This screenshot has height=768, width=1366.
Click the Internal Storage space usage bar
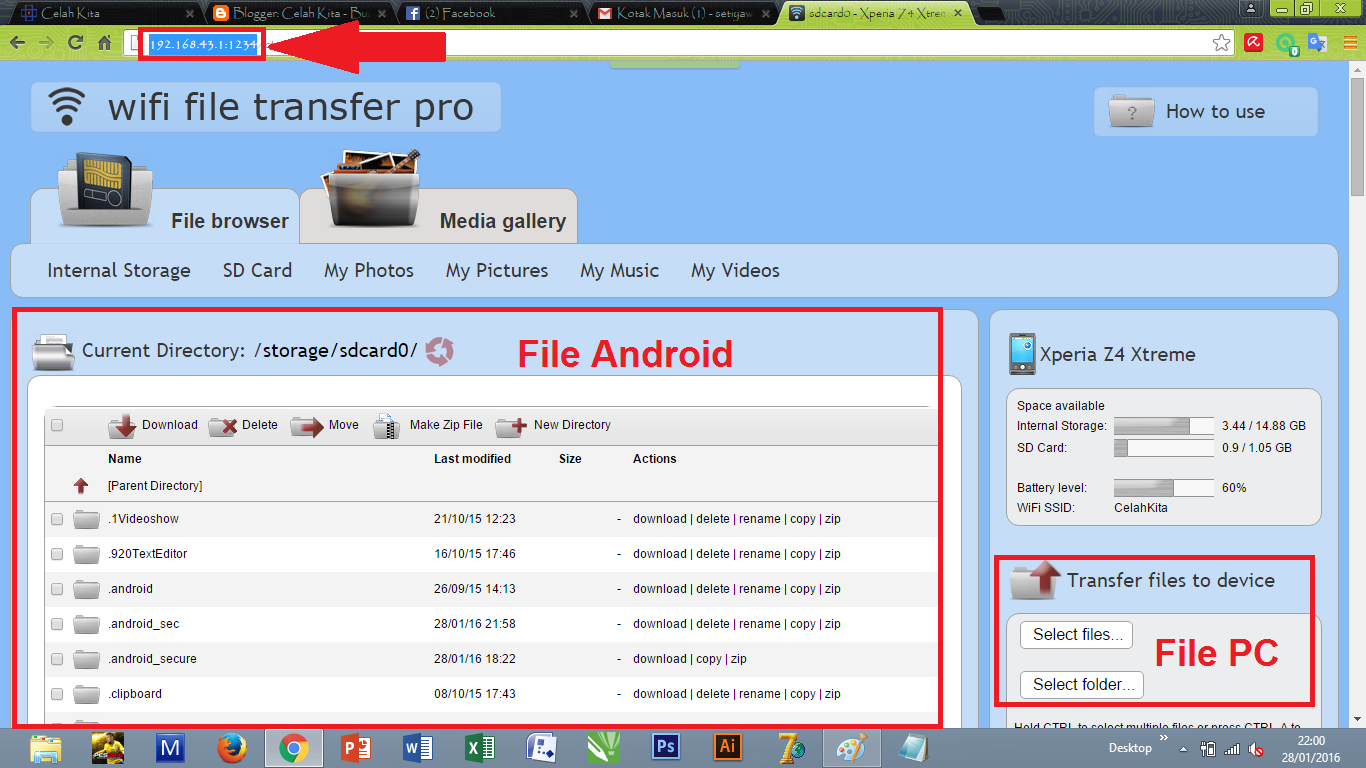pos(1164,426)
